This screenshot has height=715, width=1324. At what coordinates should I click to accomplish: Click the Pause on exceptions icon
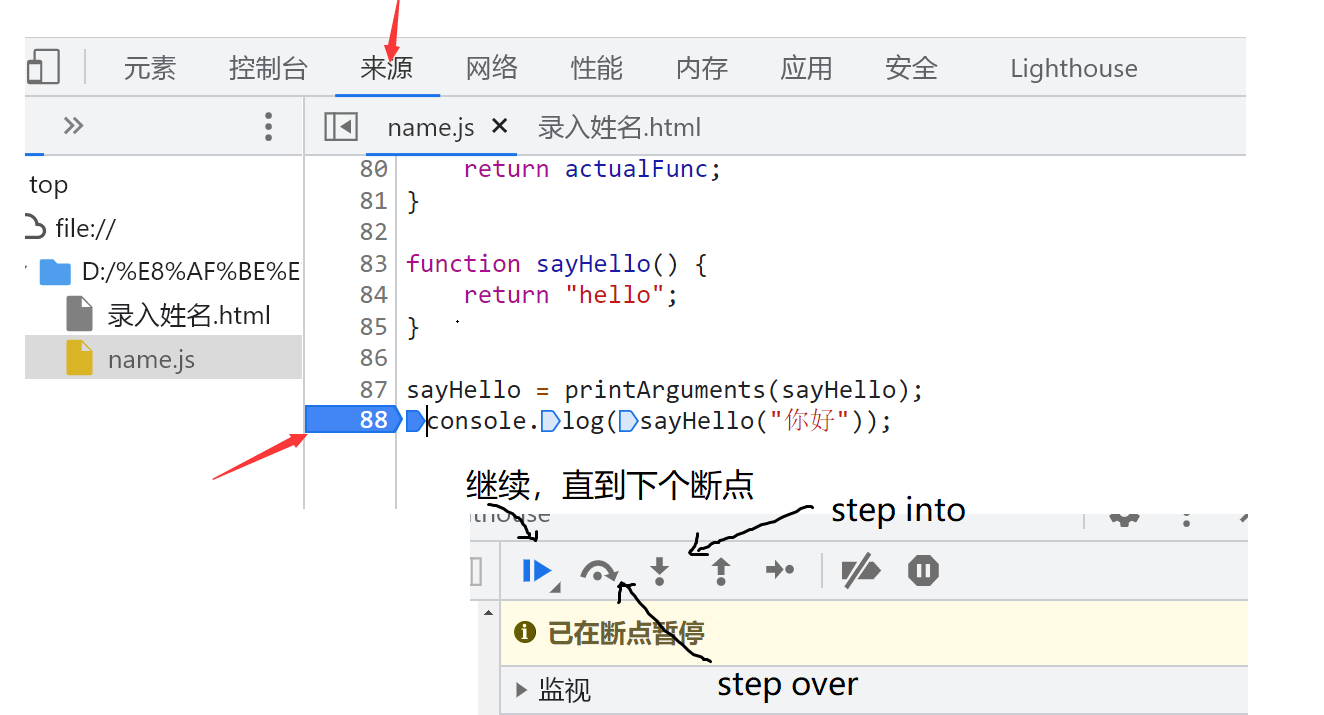tap(922, 571)
